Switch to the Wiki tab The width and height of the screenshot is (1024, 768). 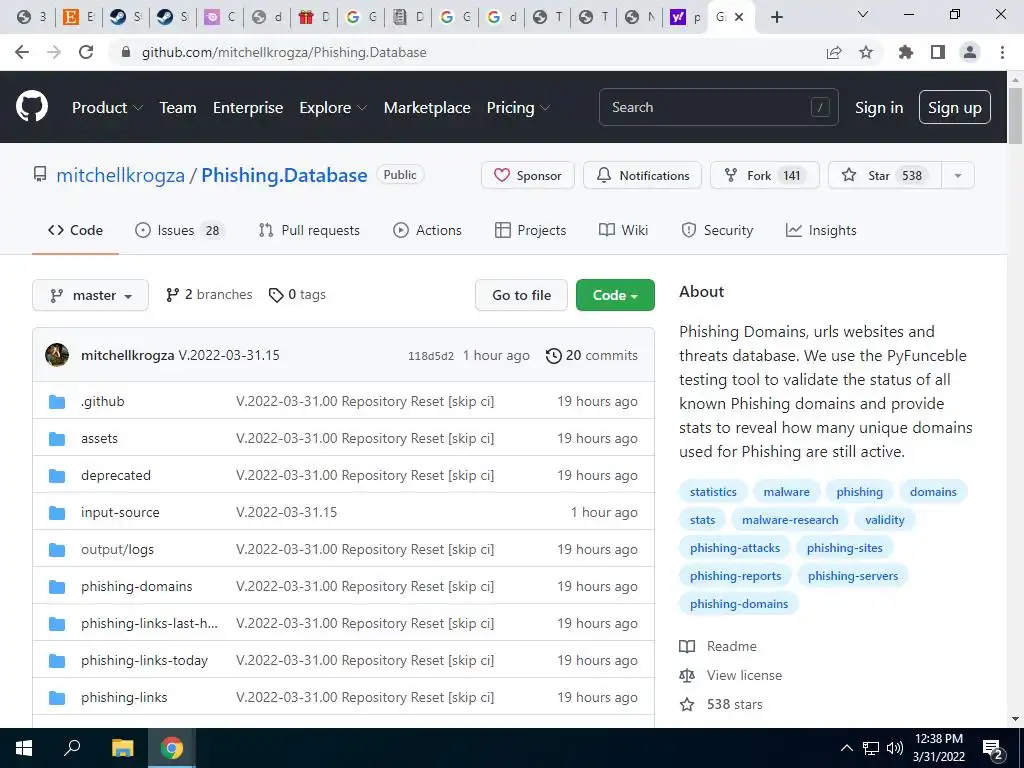624,230
